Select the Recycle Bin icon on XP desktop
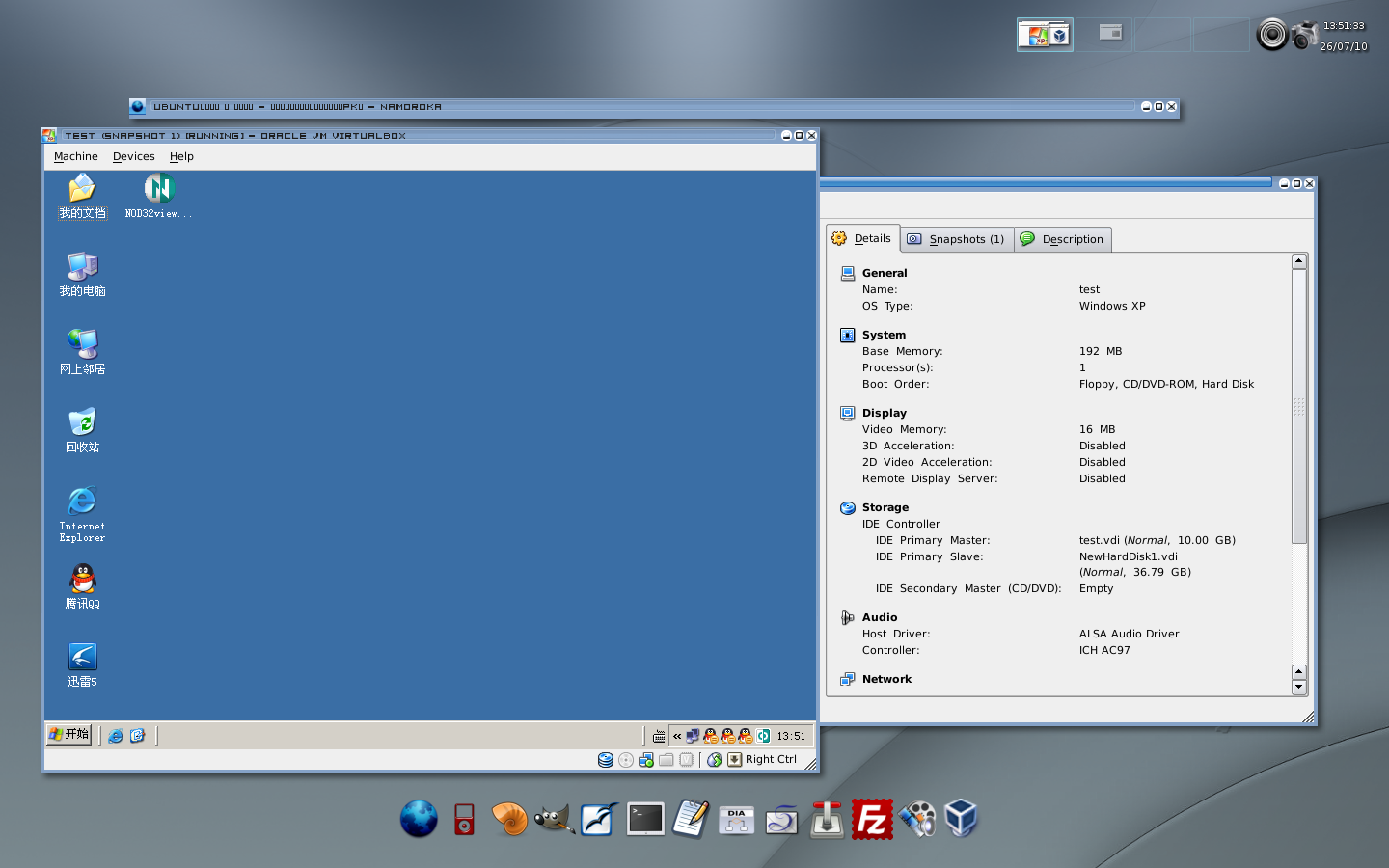This screenshot has width=1389, height=868. (x=82, y=431)
